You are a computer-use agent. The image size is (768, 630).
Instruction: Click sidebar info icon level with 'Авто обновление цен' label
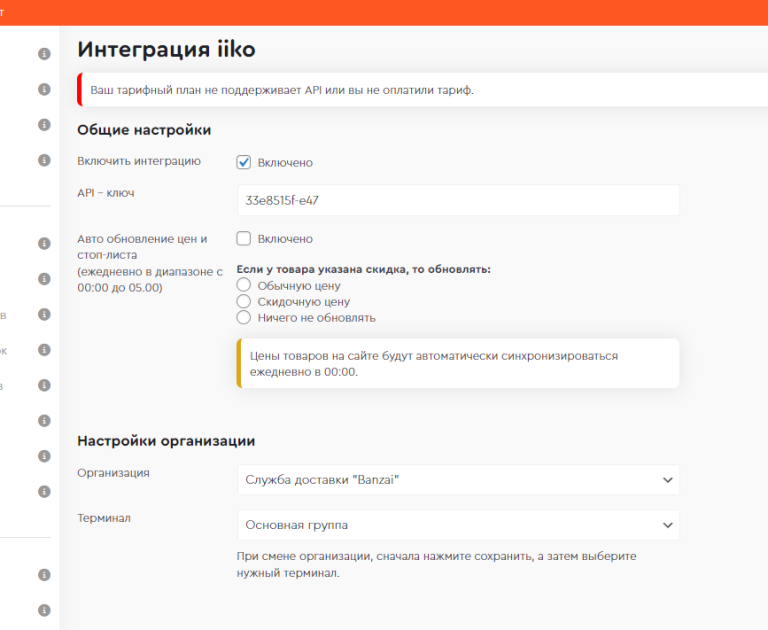point(44,243)
